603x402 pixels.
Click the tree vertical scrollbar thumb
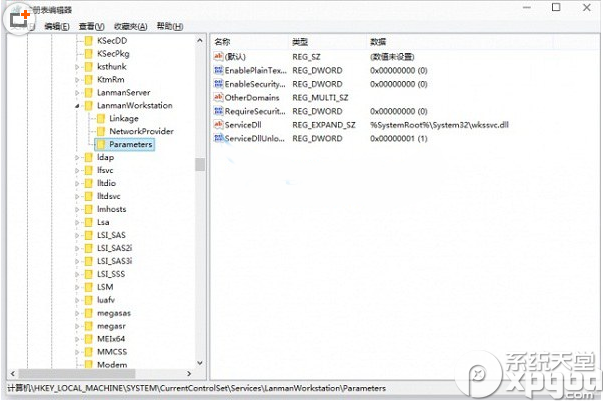(x=200, y=164)
